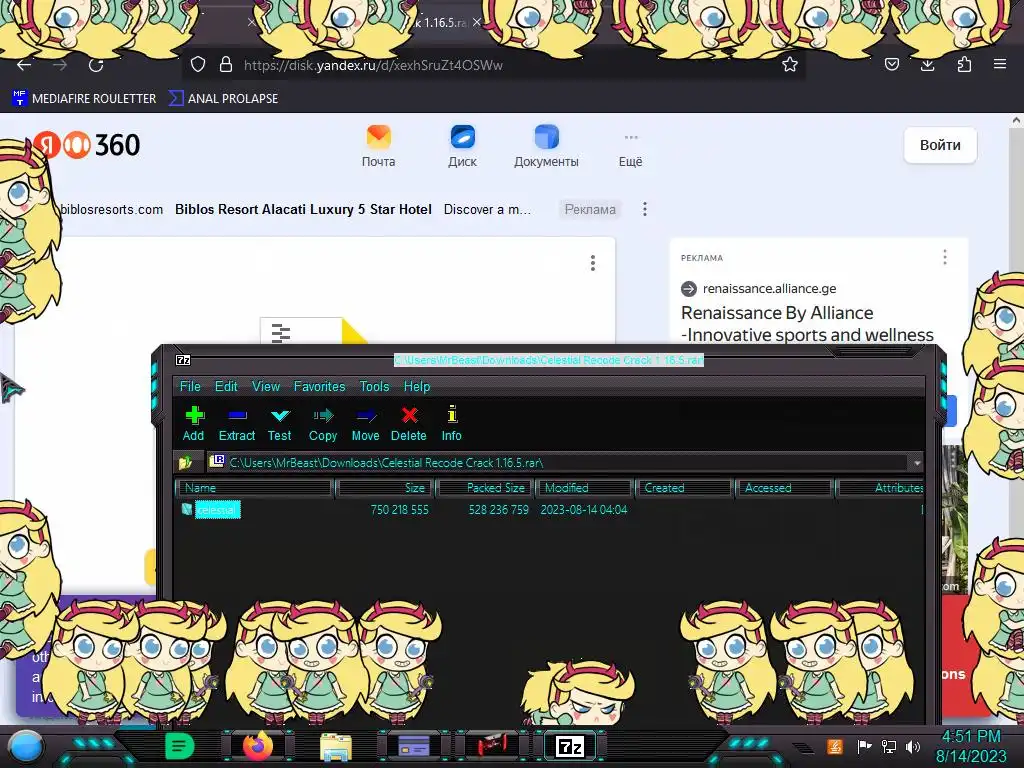Open the Action Center flag tray icon

[x=865, y=746]
